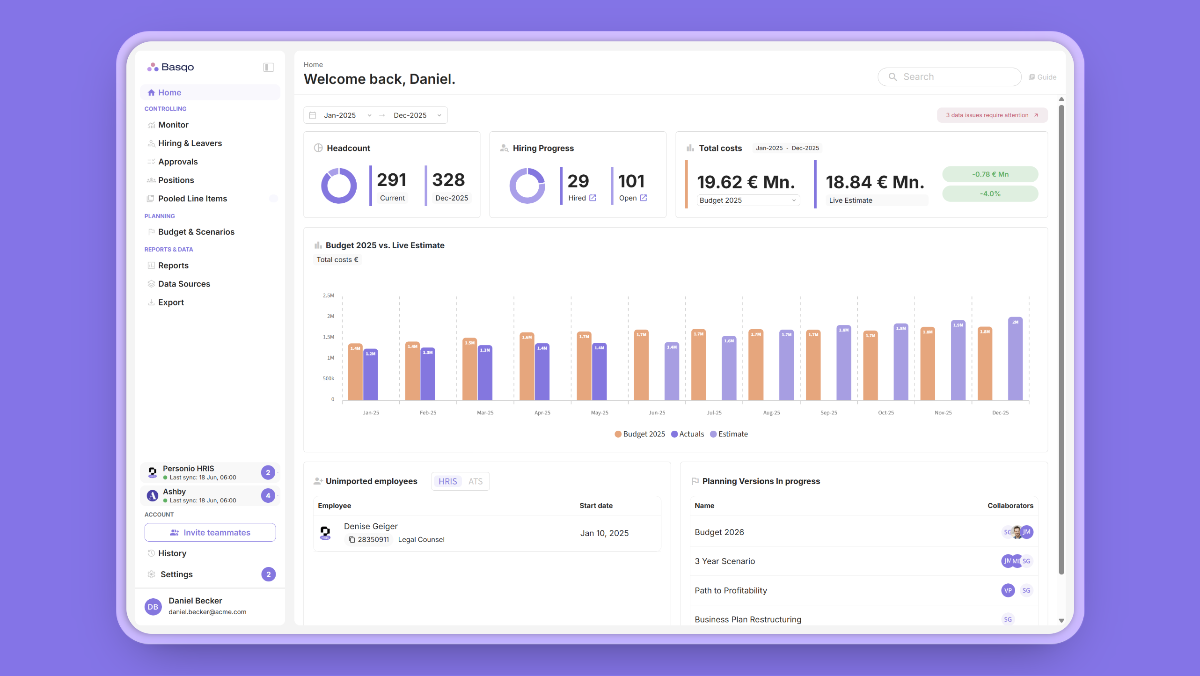The image size is (1200, 676).
Task: Toggle the Actuals series in chart legend
Action: [688, 434]
